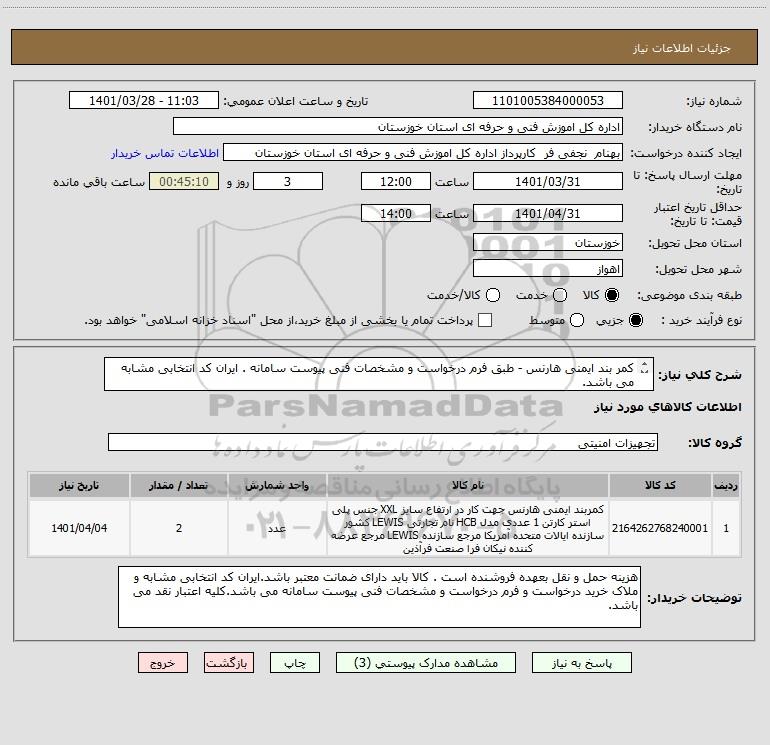Viewport: 770px width, 745px height.
Task: Click the بازگشت back button
Action: (229, 662)
